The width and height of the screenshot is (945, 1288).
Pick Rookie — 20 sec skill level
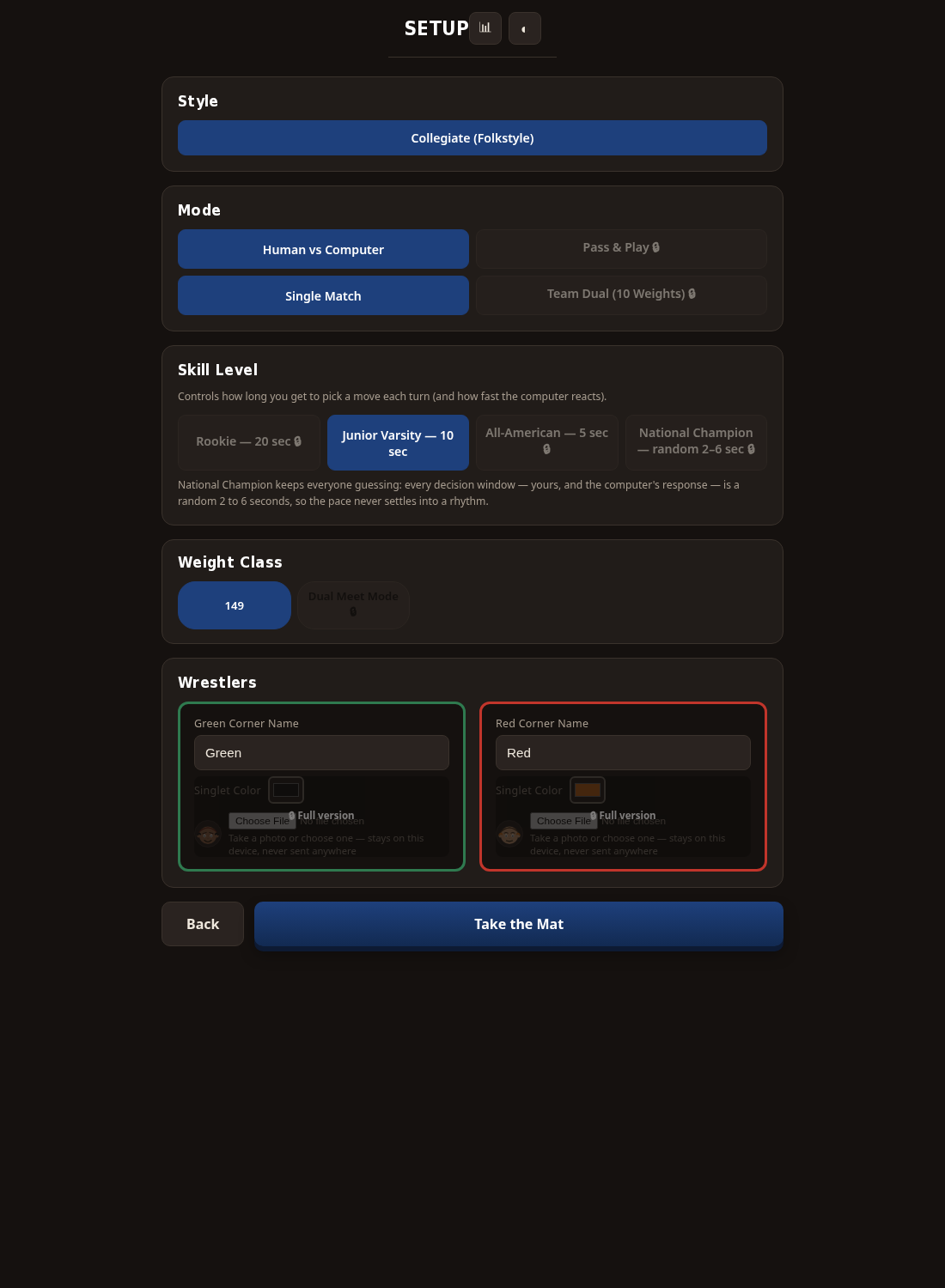[x=249, y=442]
